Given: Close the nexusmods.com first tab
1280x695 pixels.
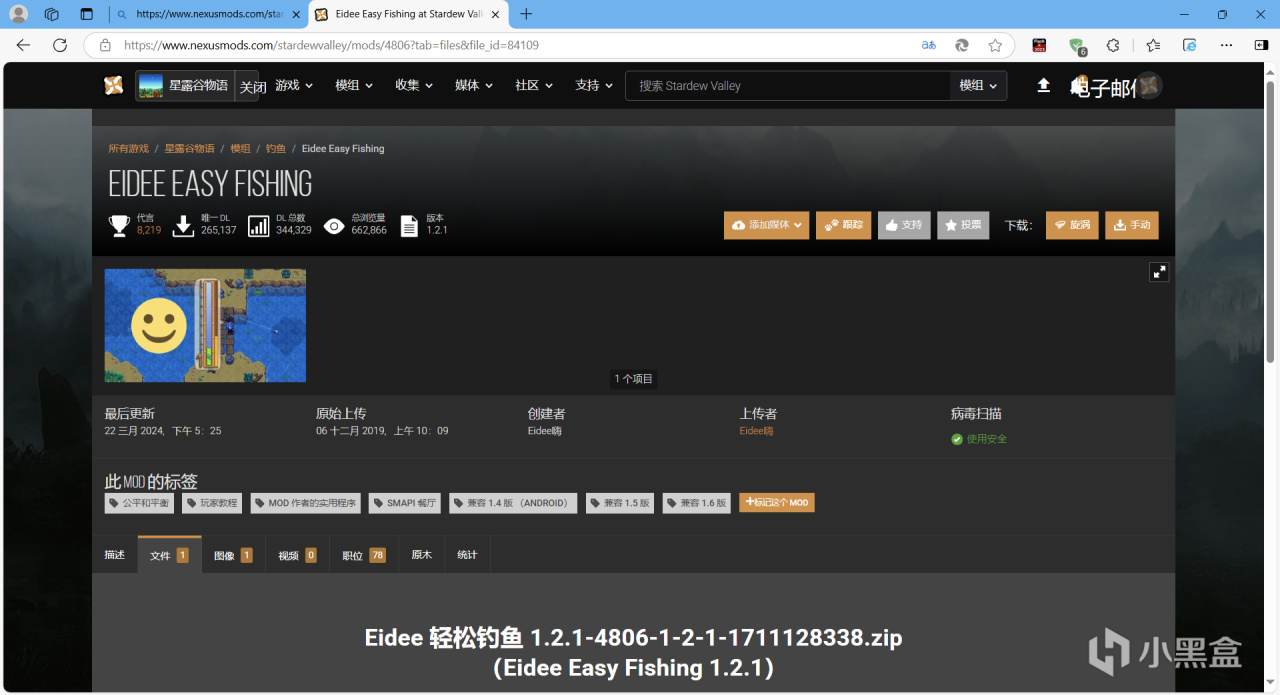Looking at the screenshot, I should 296,14.
